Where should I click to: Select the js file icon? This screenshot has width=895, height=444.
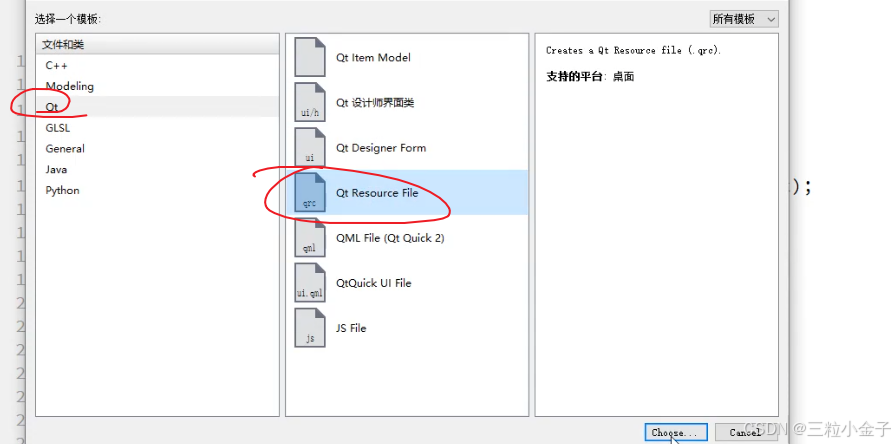[310, 328]
